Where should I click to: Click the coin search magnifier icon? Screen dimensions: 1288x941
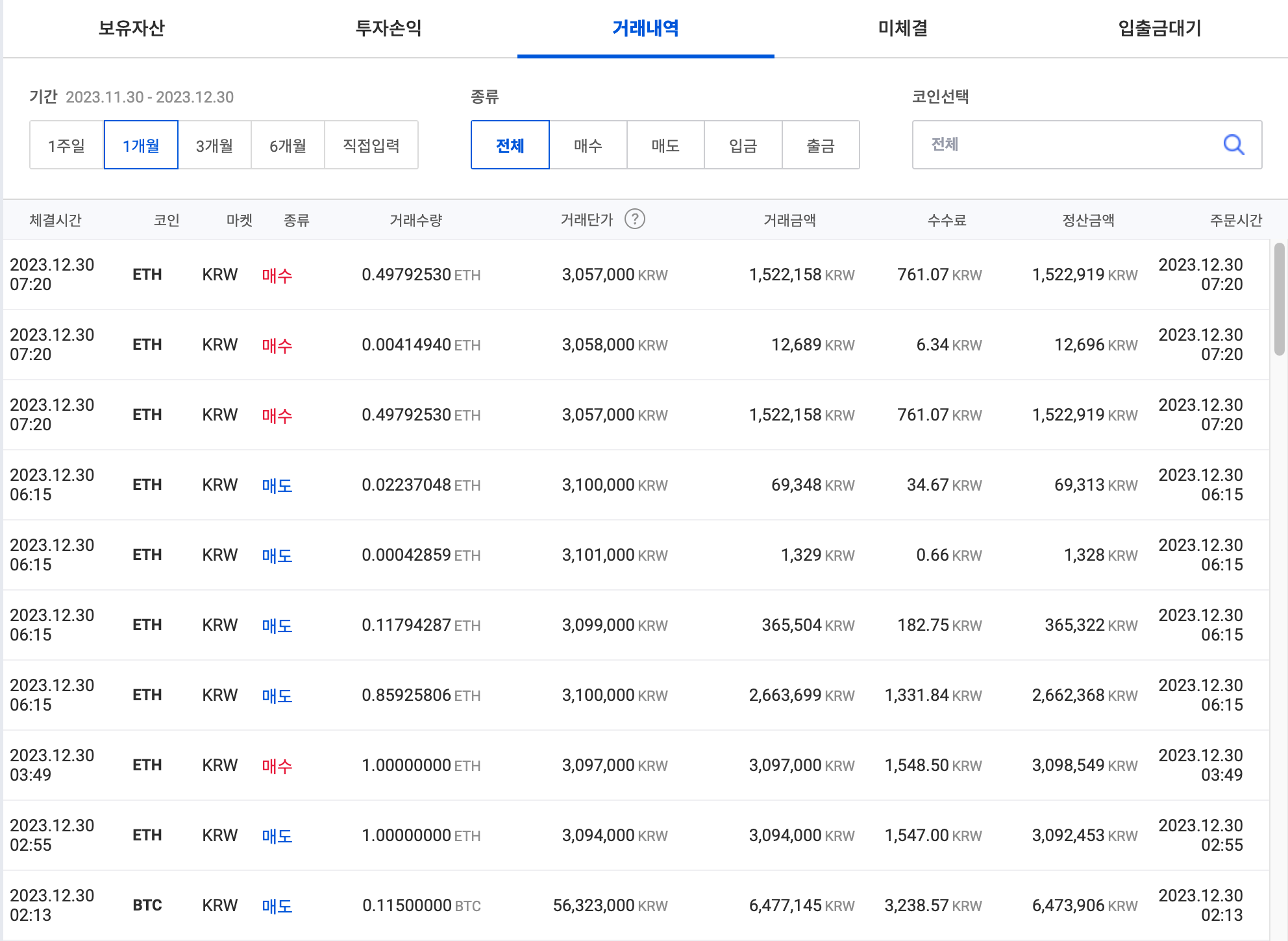click(1233, 145)
